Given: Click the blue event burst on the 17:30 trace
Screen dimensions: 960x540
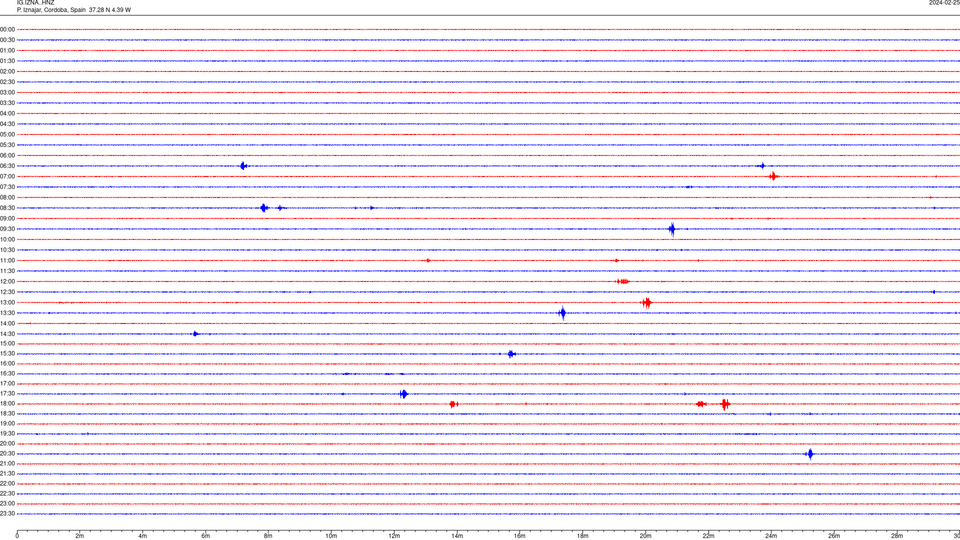Looking at the screenshot, I should (403, 394).
